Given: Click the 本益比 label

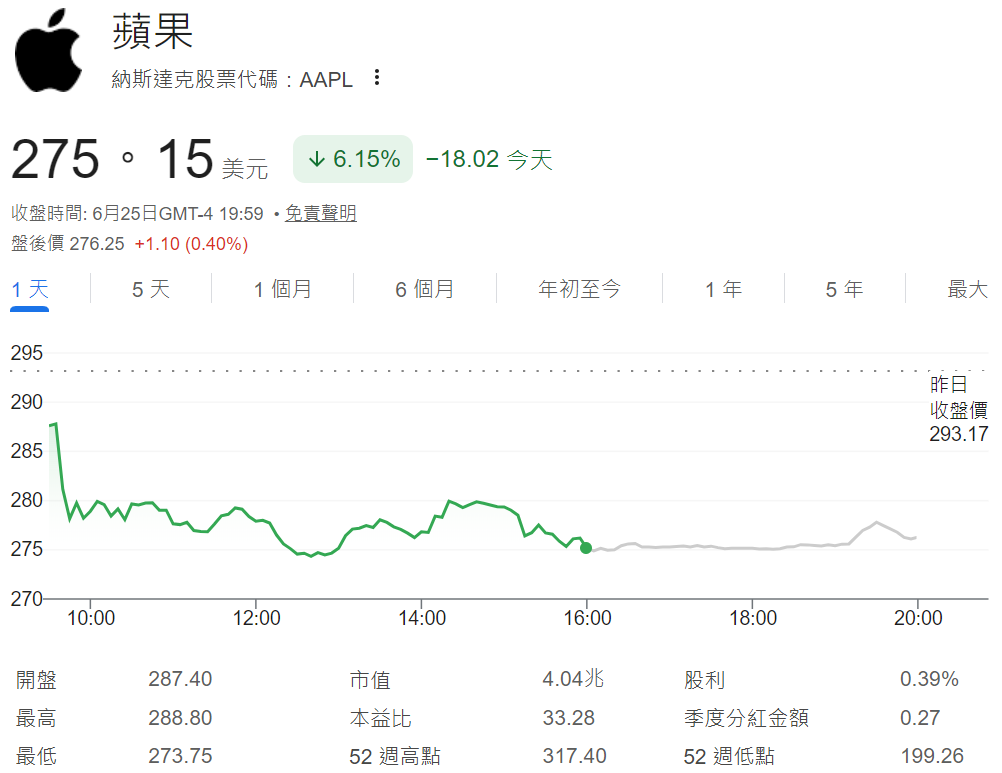Looking at the screenshot, I should point(380,718).
